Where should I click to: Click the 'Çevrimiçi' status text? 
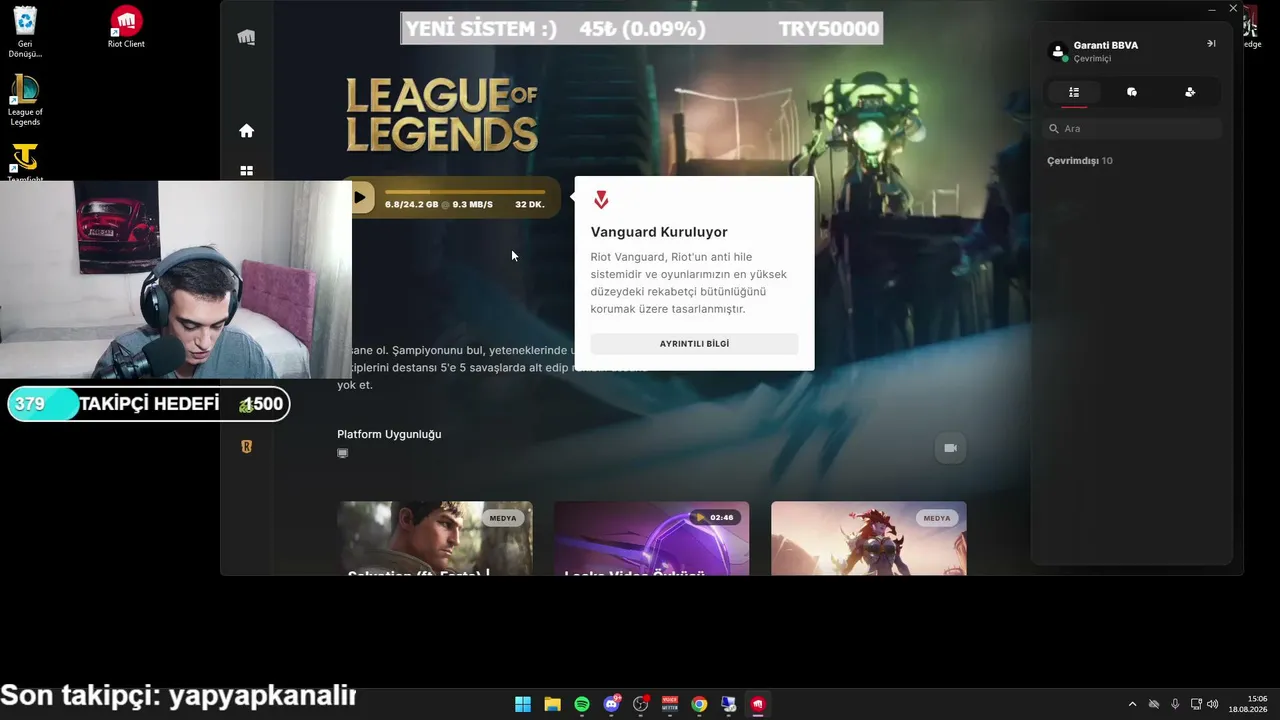pyautogui.click(x=1092, y=59)
